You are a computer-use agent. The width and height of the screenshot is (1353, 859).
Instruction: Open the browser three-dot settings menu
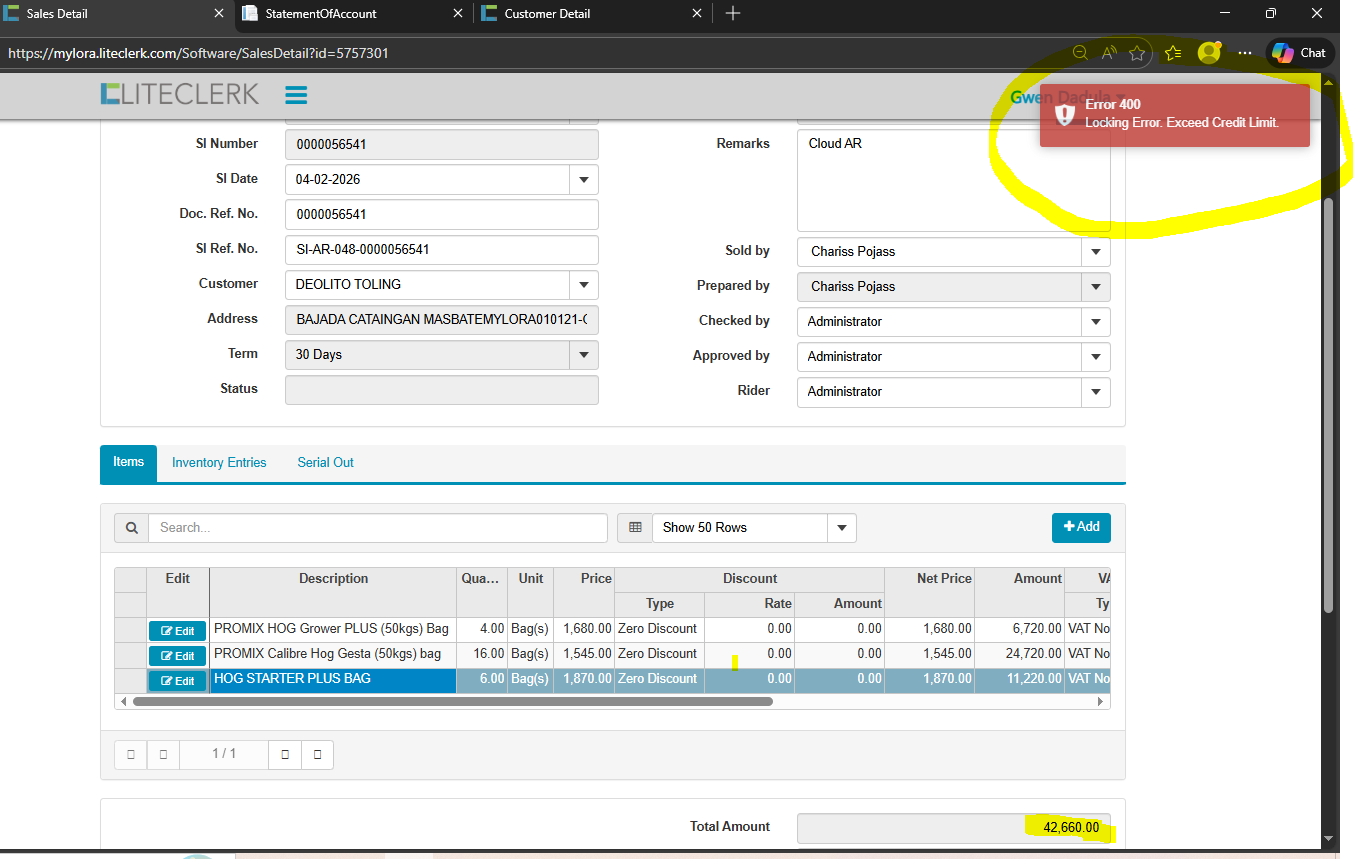1244,53
